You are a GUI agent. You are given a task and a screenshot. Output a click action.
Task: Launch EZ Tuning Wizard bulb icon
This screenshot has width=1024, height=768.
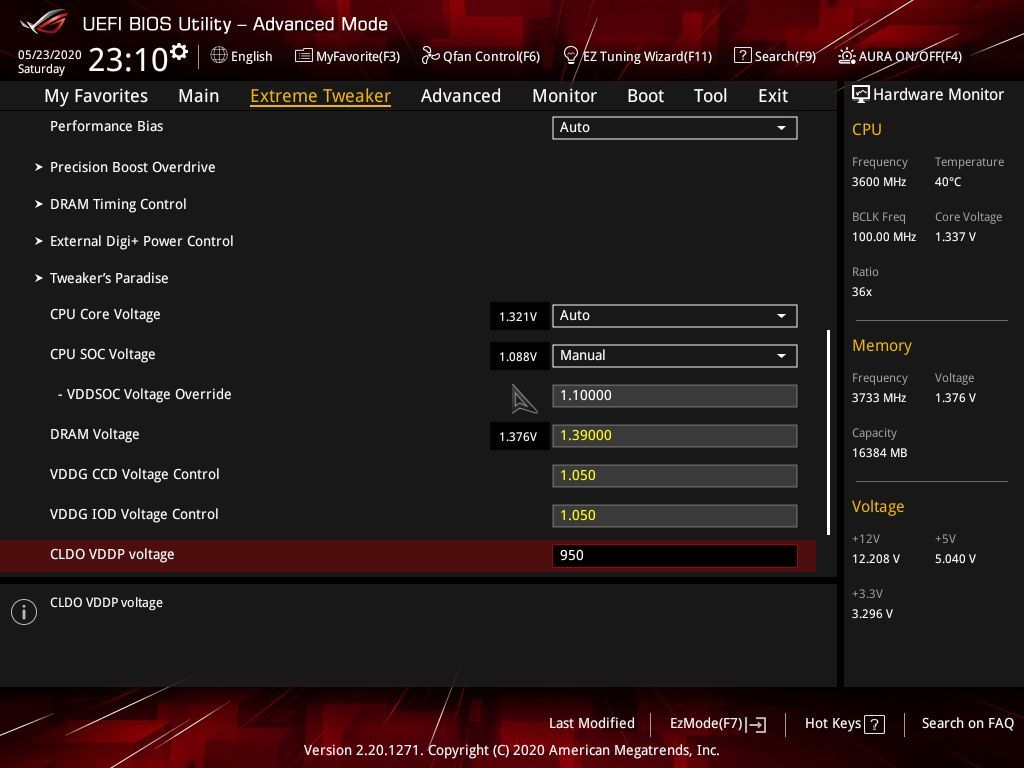pyautogui.click(x=570, y=56)
